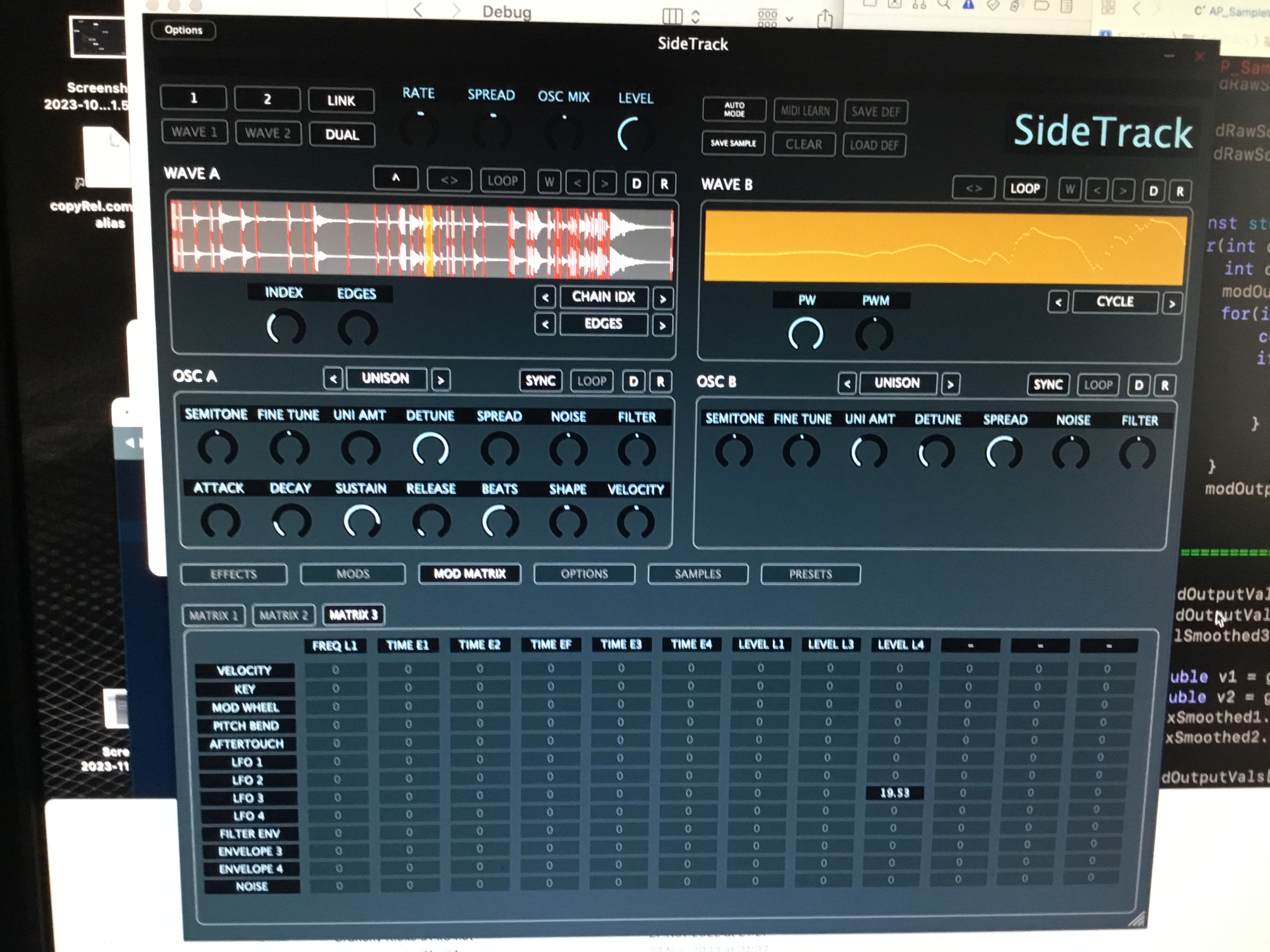
Task: Click the Wave A next (>) arrow next to D
Action: (x=605, y=184)
